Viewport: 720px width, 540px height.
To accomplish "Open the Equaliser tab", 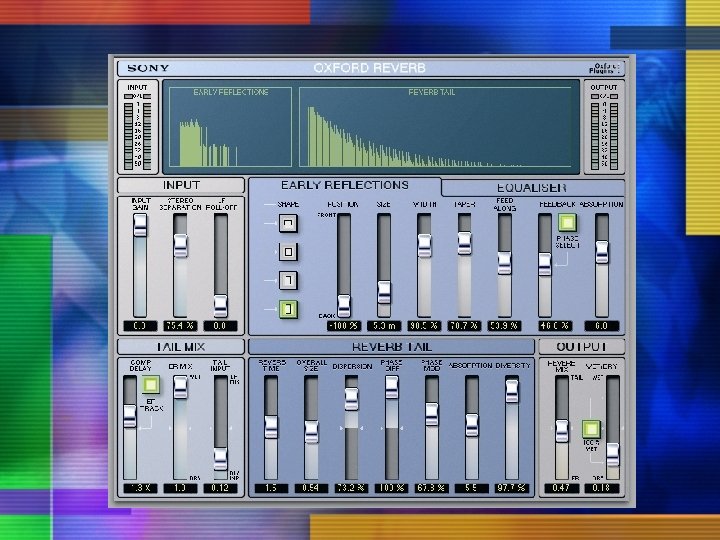I will (532, 188).
